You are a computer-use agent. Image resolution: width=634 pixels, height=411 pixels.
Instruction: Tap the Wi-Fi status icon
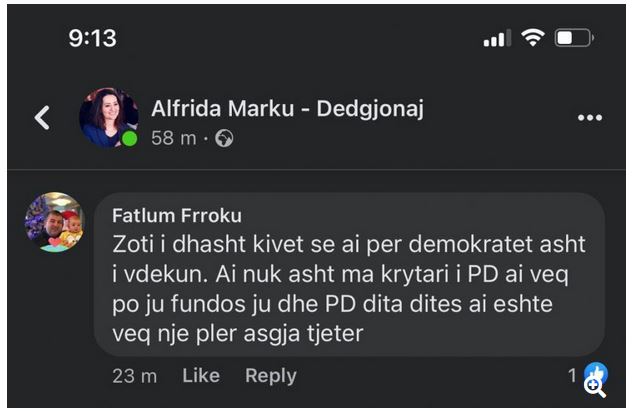tap(533, 38)
